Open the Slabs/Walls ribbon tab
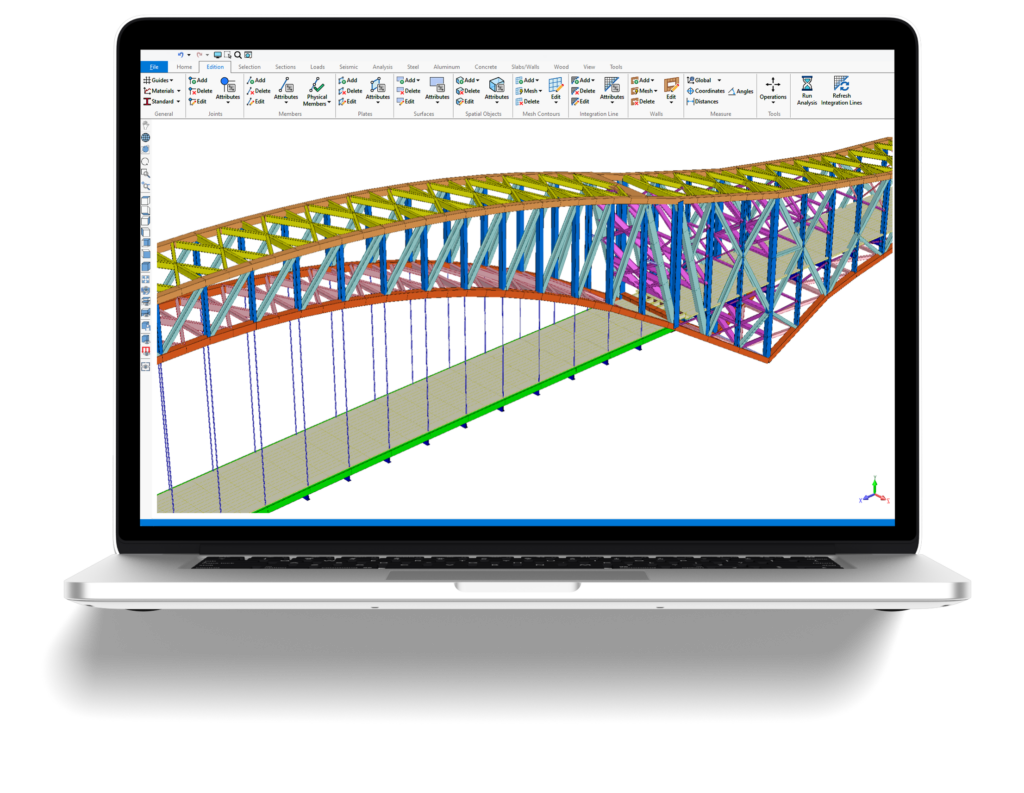The image size is (1024, 793). (527, 67)
